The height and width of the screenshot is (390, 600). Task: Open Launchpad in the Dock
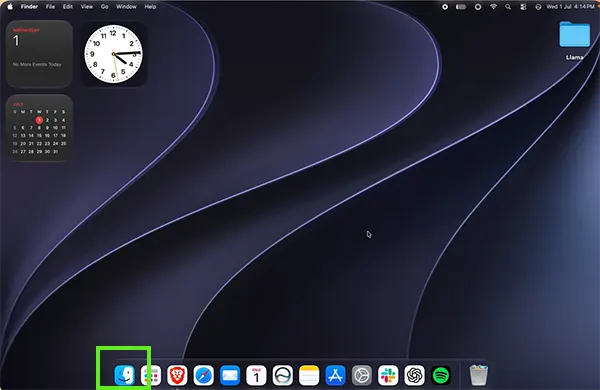[151, 375]
